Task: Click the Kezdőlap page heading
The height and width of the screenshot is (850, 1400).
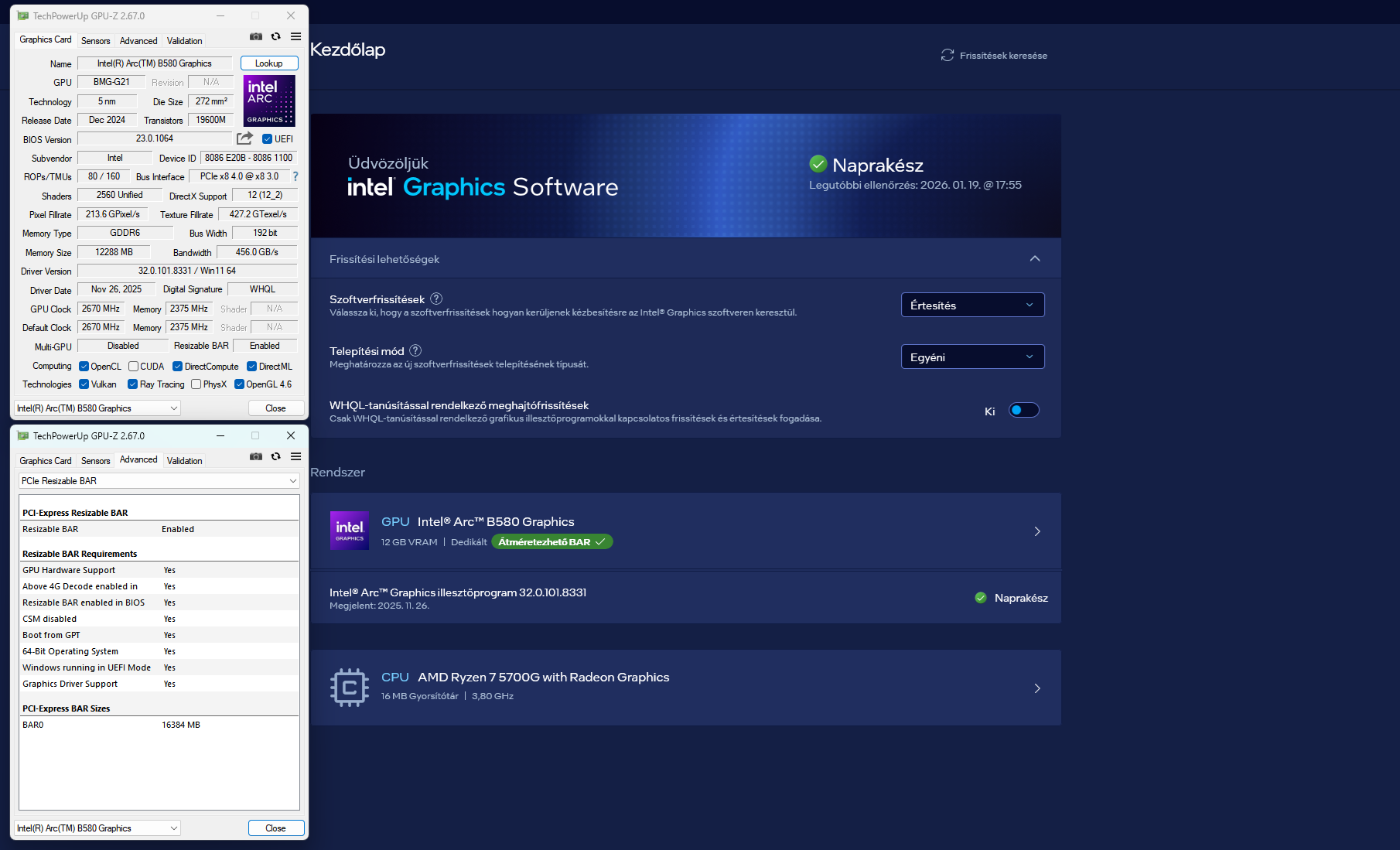Action: point(348,49)
